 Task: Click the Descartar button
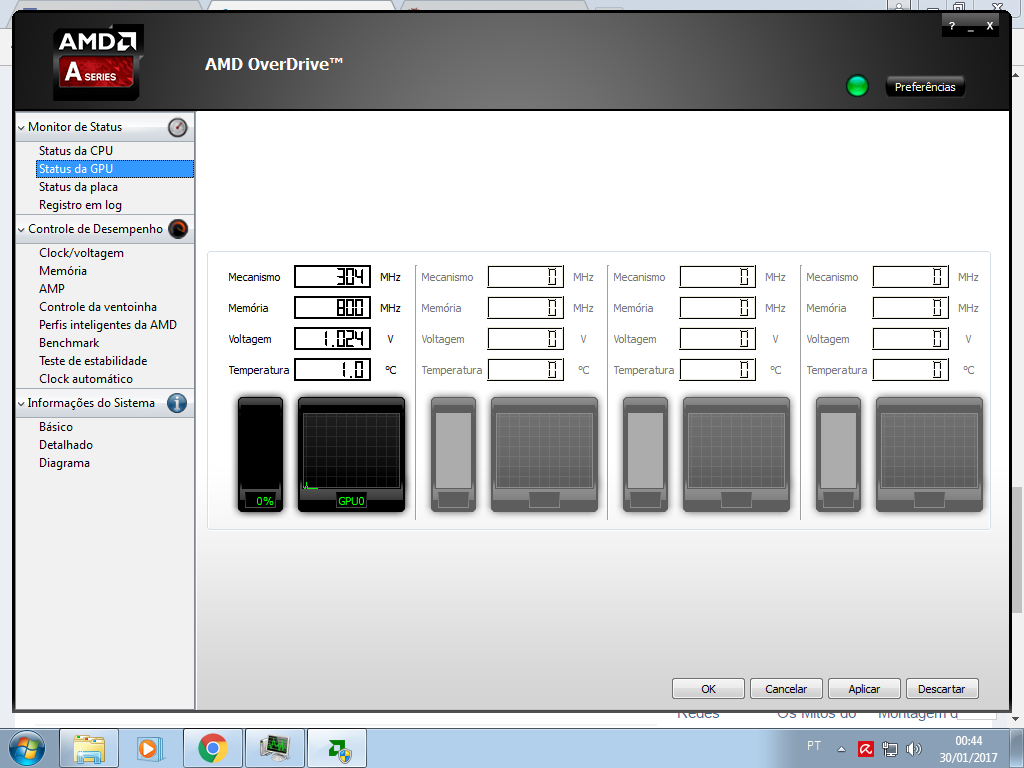coord(942,689)
